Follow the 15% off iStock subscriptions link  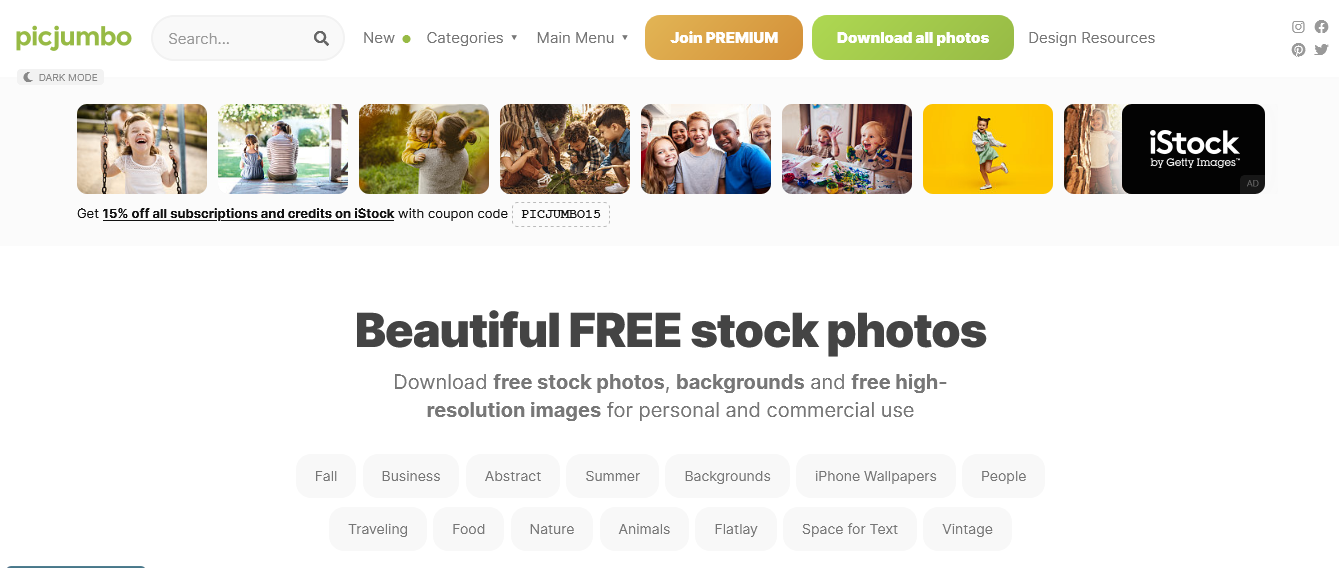coord(248,213)
